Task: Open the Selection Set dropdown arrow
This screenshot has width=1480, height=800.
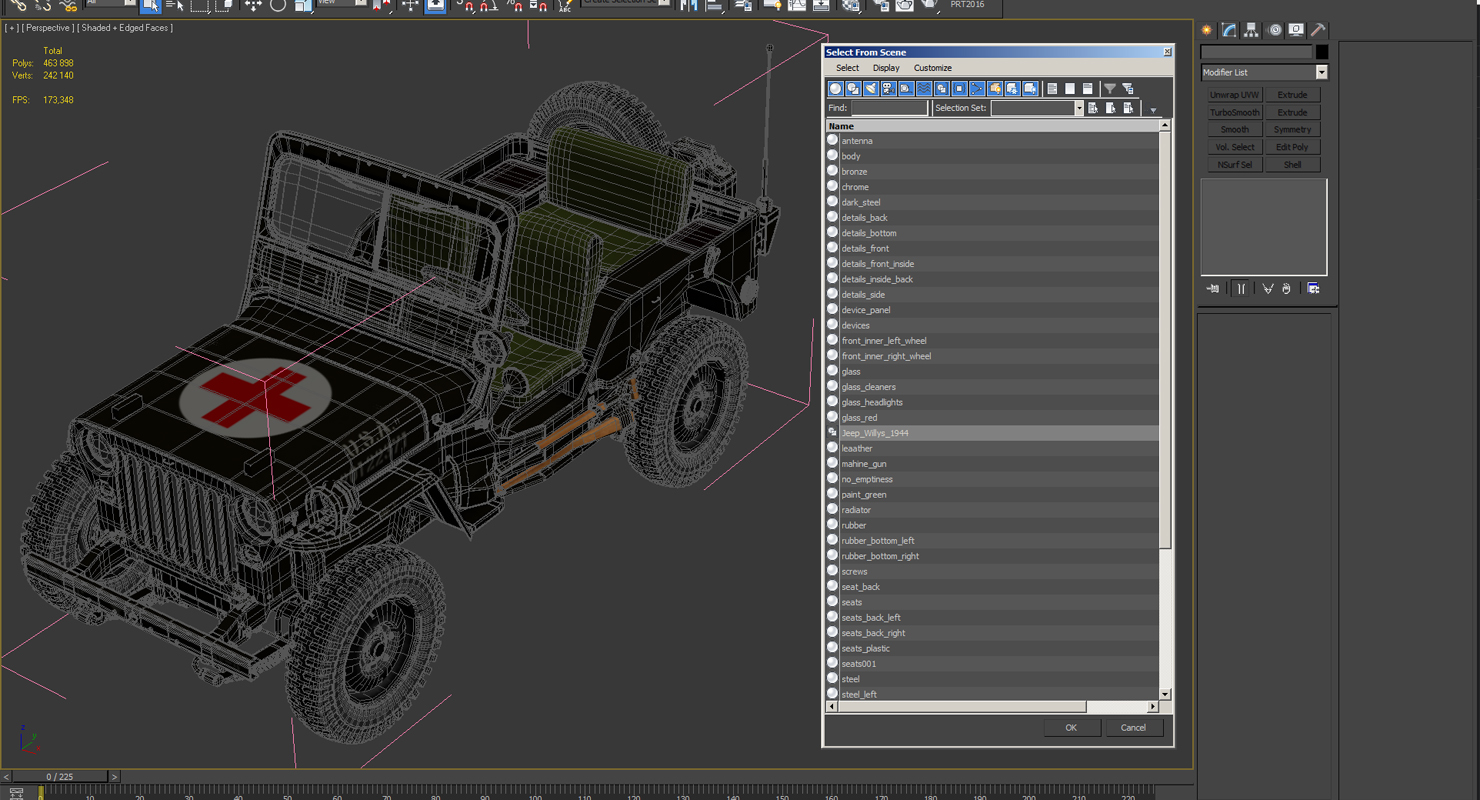Action: pos(1079,108)
